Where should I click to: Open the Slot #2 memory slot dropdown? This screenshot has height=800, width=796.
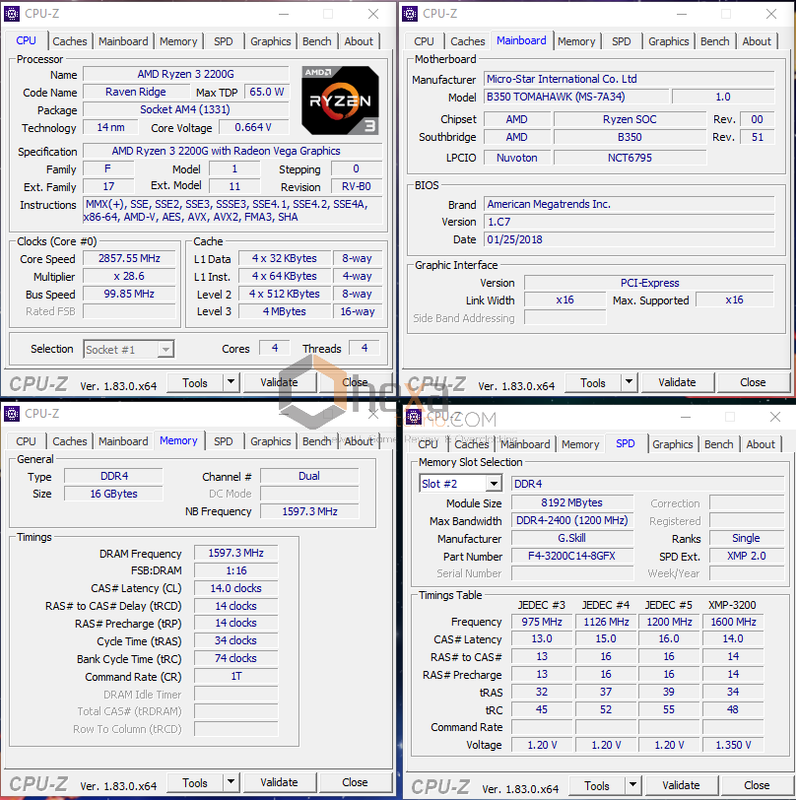493,484
